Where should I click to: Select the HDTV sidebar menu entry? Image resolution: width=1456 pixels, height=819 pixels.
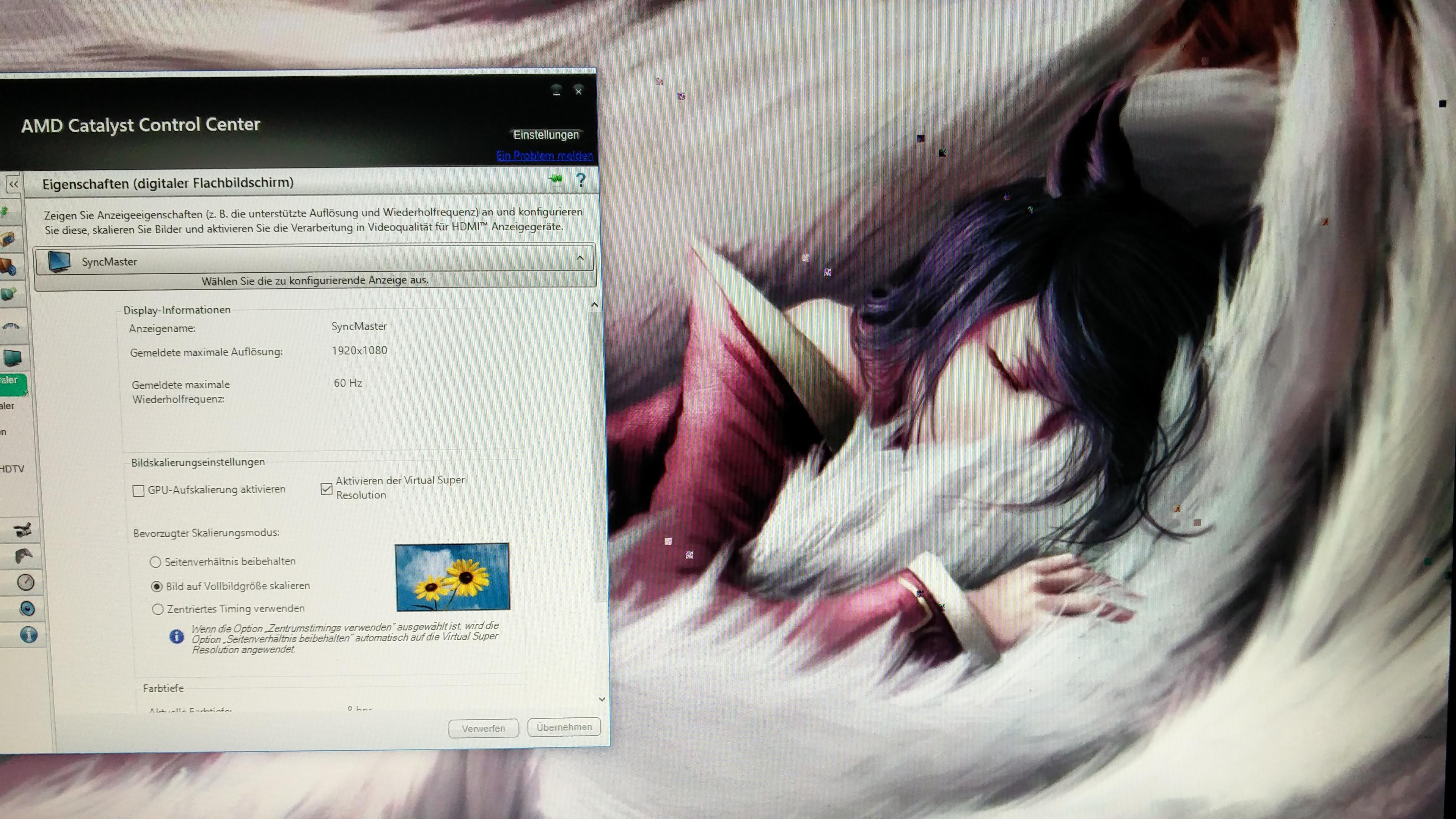[13, 468]
